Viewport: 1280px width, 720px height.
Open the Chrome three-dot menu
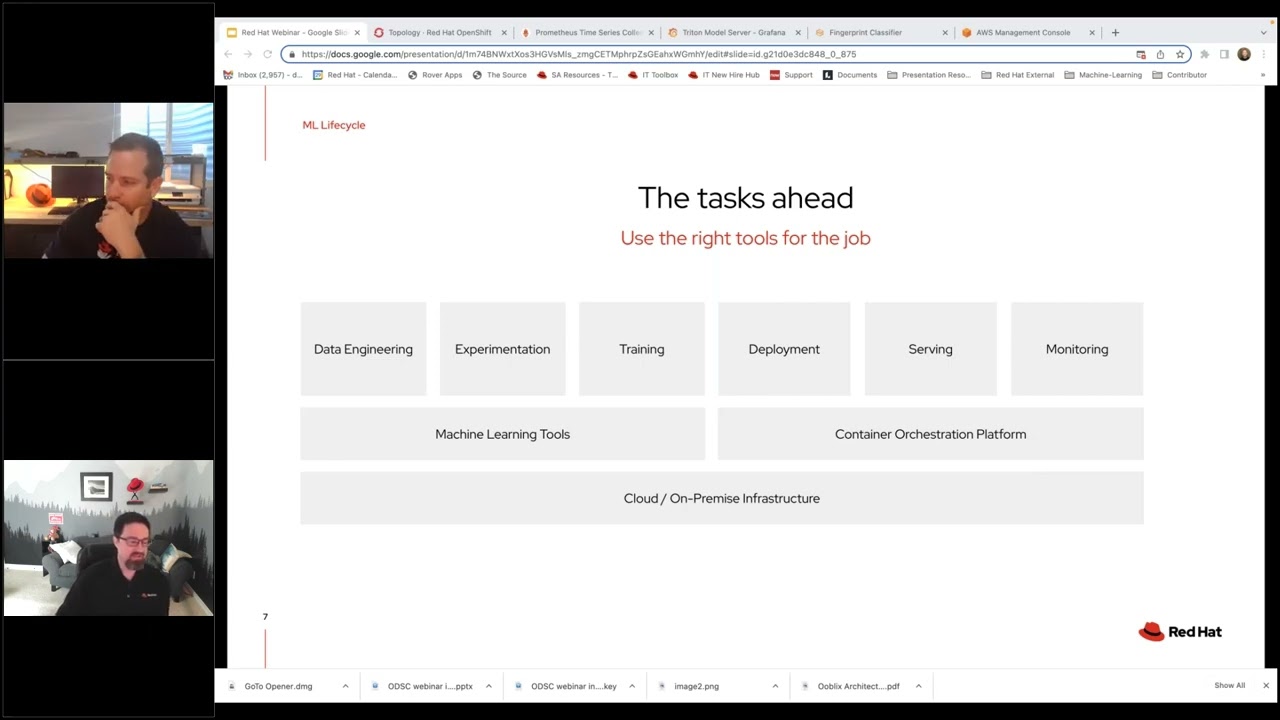click(x=1263, y=54)
